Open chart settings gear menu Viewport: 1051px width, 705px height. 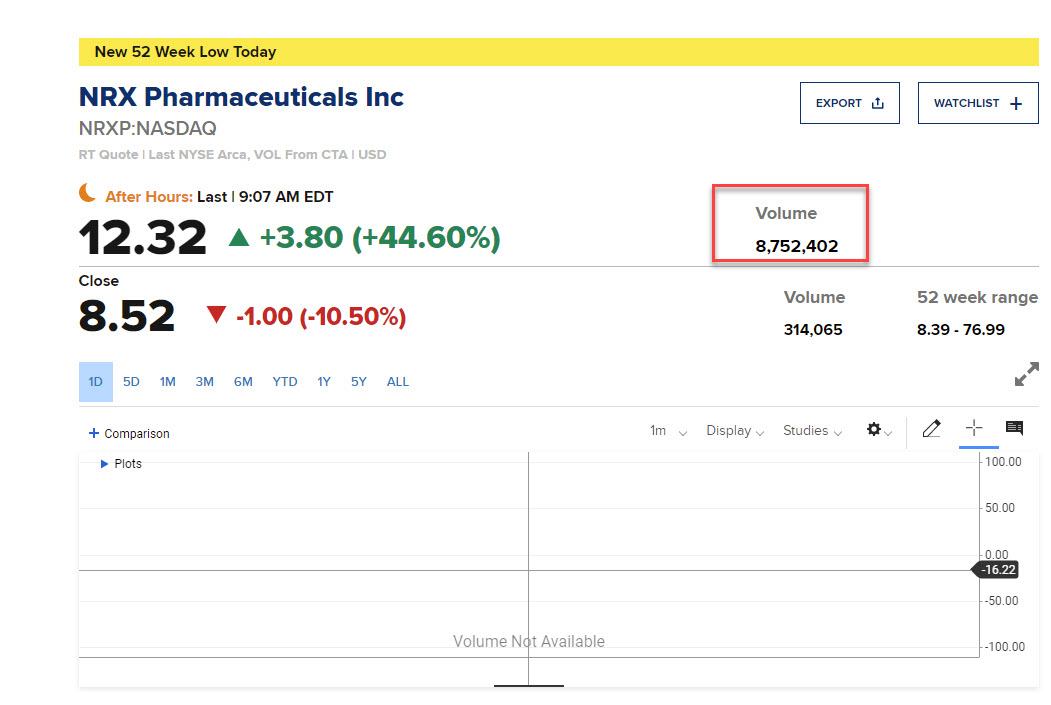(875, 430)
